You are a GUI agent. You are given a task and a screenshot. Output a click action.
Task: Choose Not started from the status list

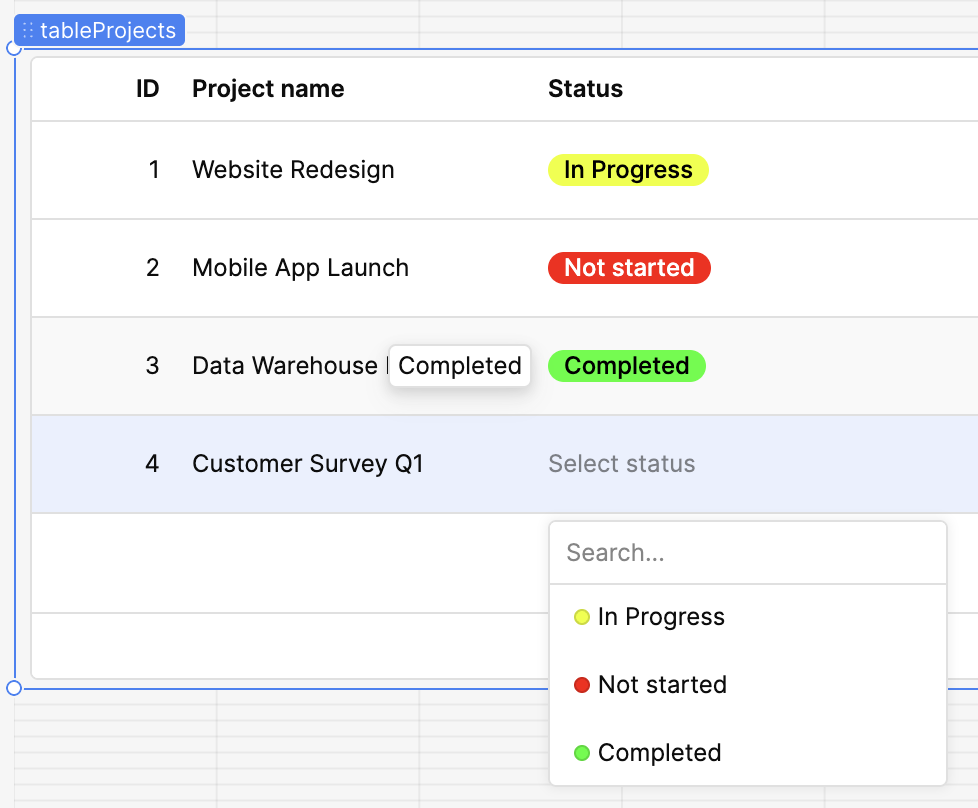[x=662, y=685]
